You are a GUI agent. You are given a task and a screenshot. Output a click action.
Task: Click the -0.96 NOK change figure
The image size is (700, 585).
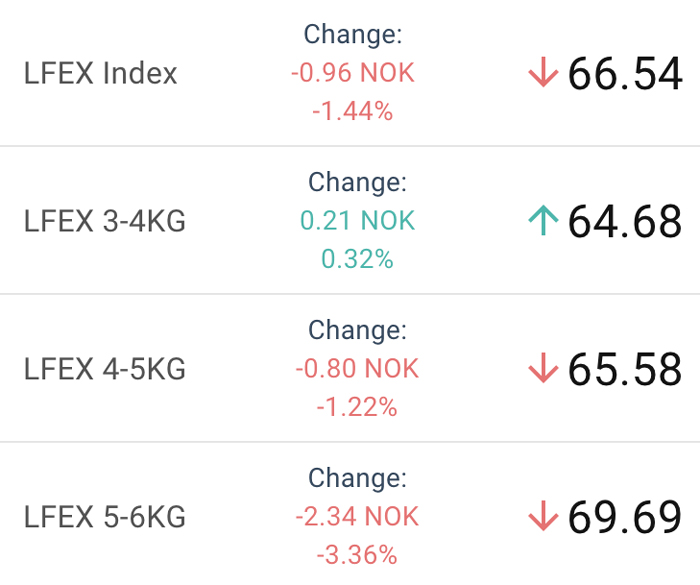pos(353,72)
